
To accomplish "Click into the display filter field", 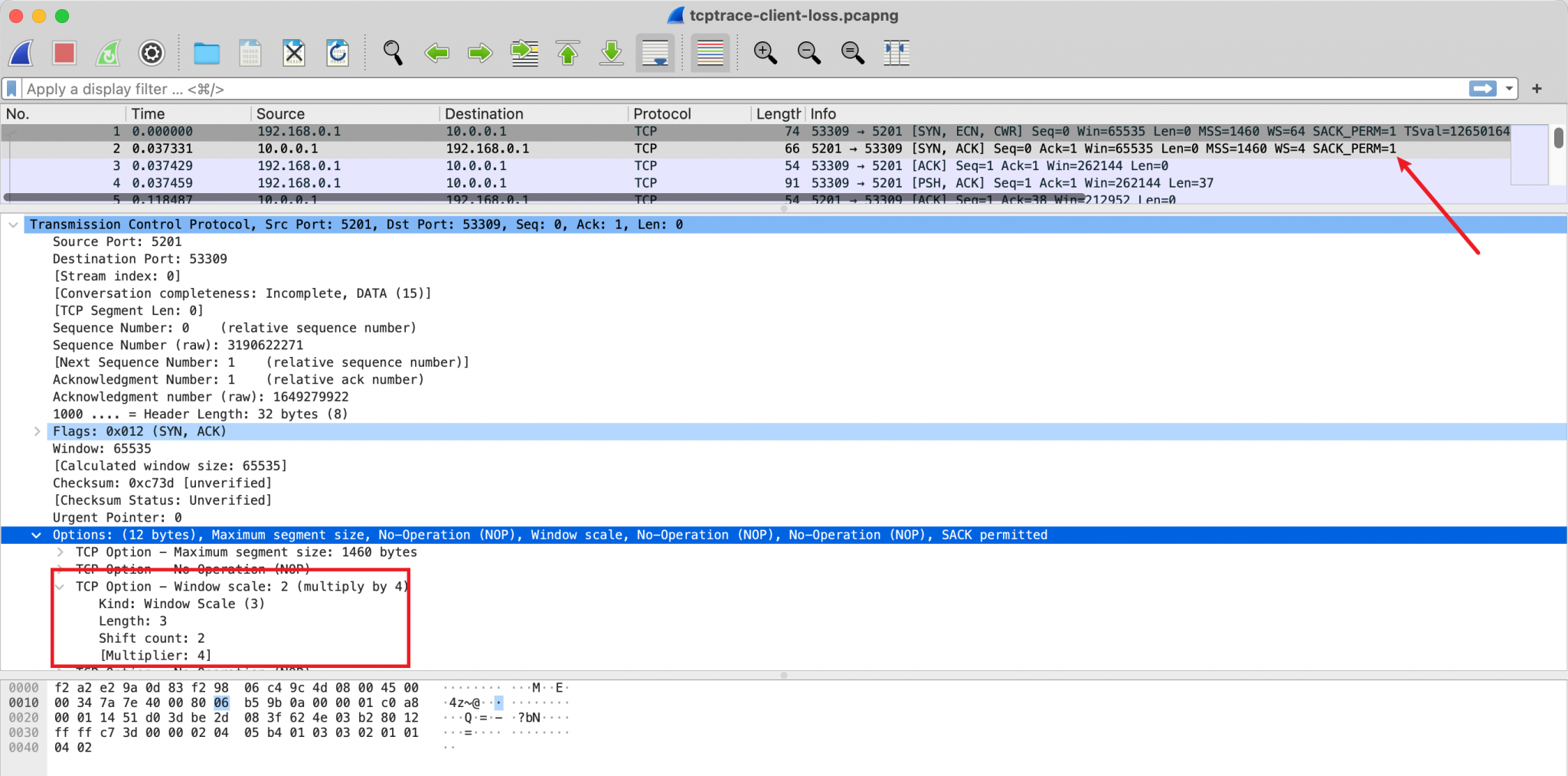I will (x=743, y=89).
